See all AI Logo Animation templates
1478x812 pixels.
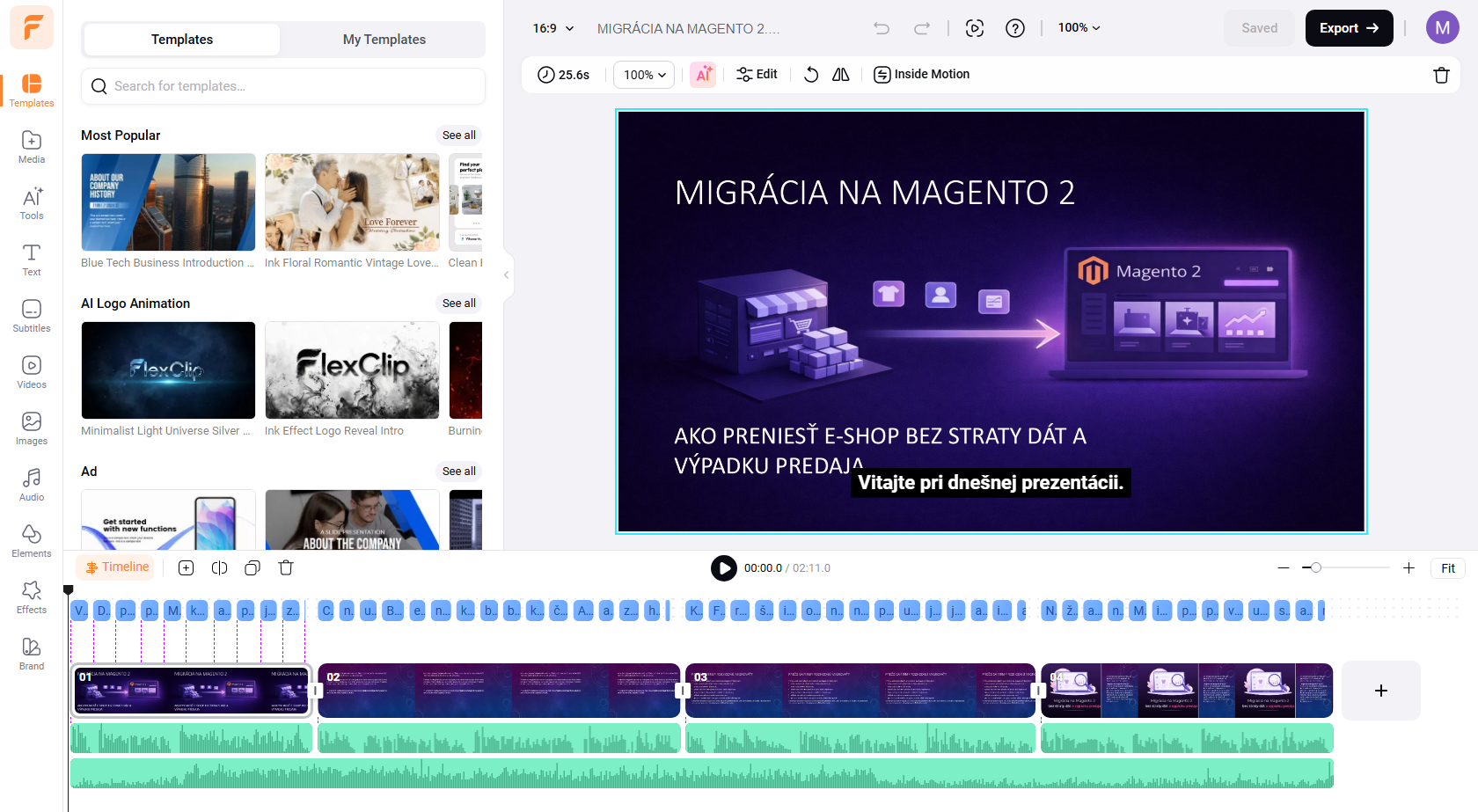coord(458,304)
